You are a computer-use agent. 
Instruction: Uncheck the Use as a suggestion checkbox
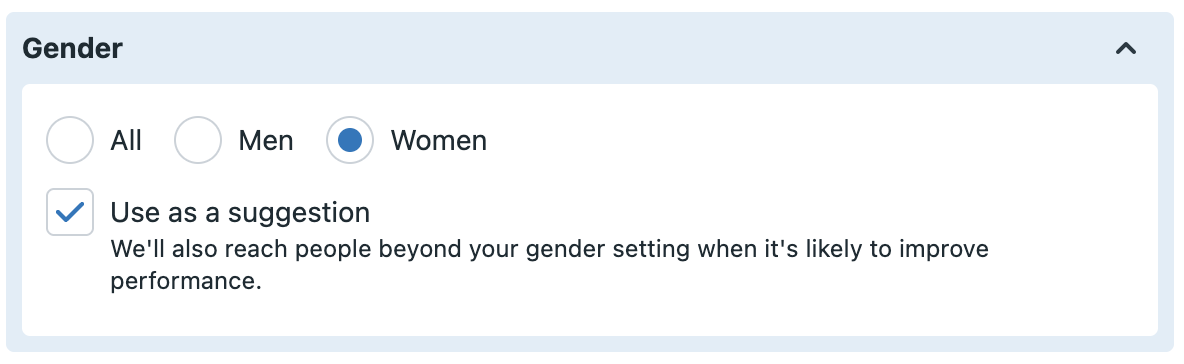click(x=70, y=212)
